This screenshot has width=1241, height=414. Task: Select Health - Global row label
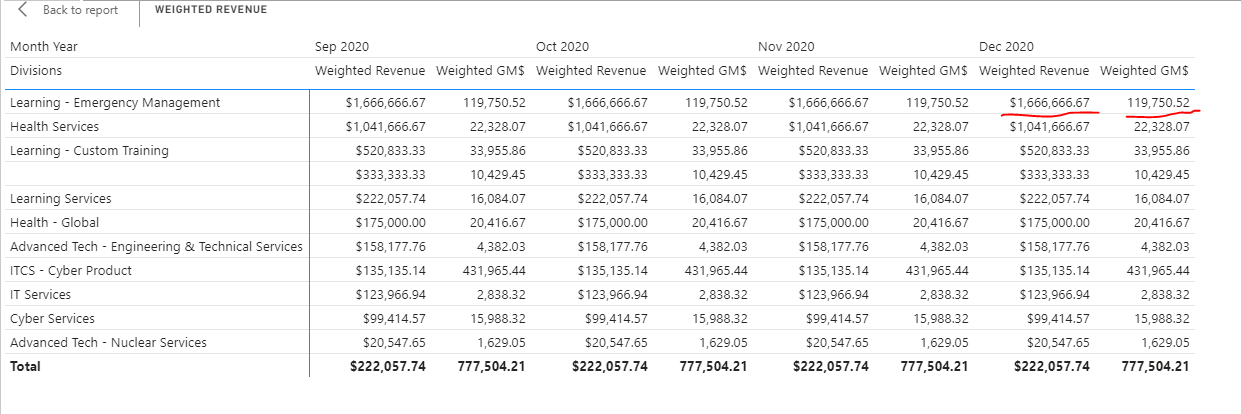pos(55,223)
